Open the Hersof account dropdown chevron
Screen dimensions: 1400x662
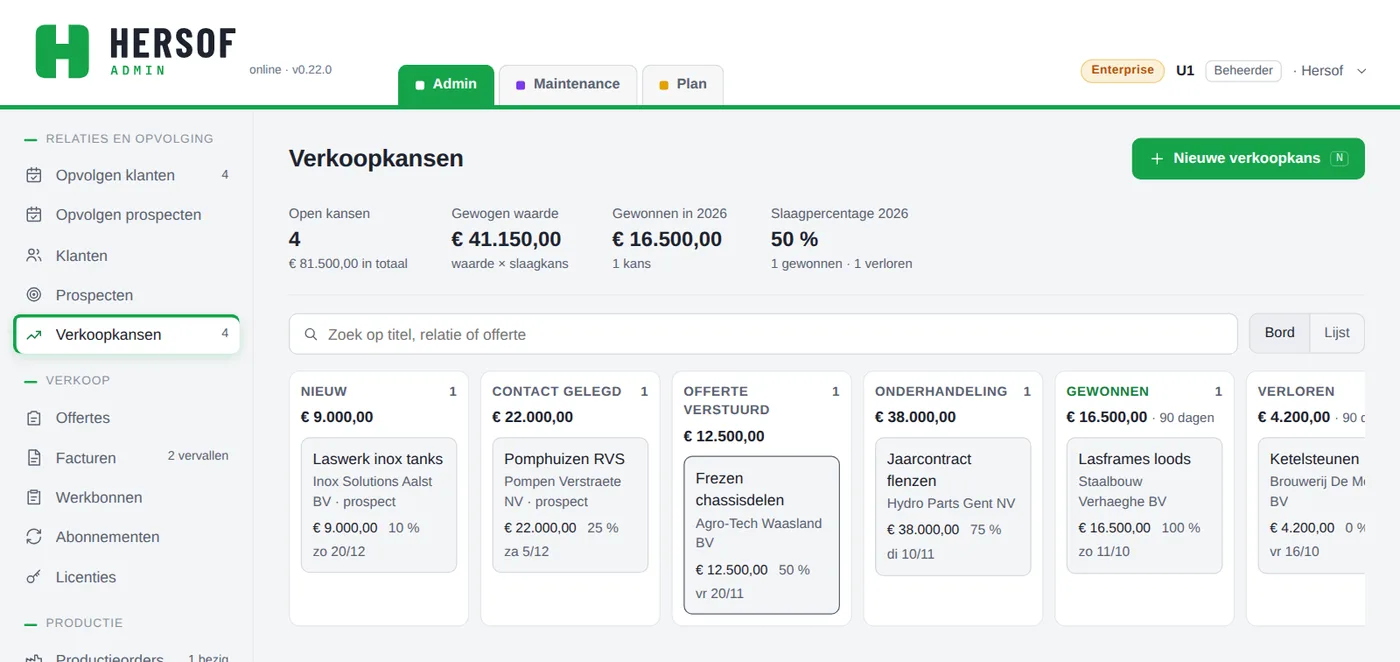coord(1362,71)
